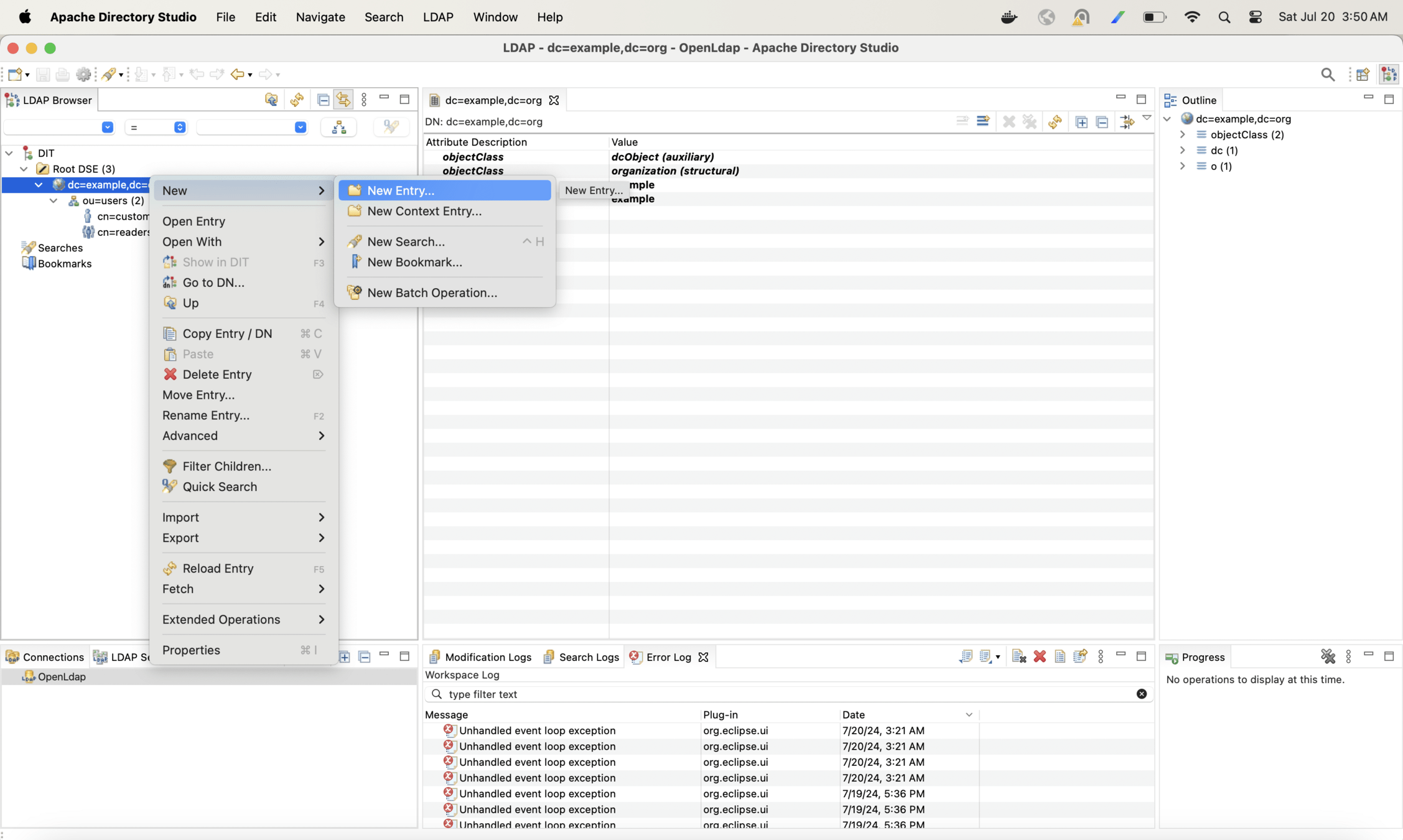
Task: Click the Clear Log Viewer red X icon
Action: point(1039,656)
